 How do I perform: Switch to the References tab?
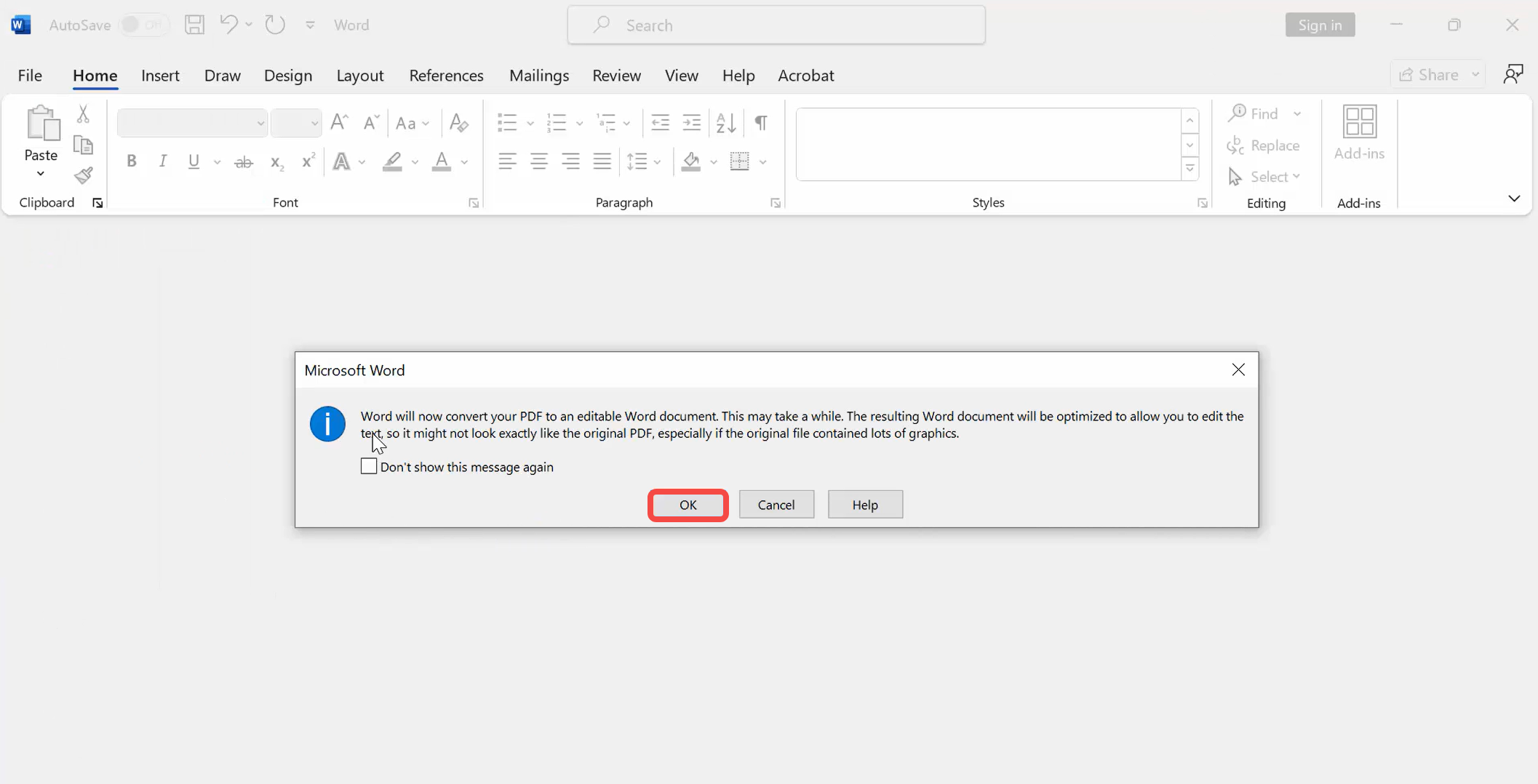[446, 75]
